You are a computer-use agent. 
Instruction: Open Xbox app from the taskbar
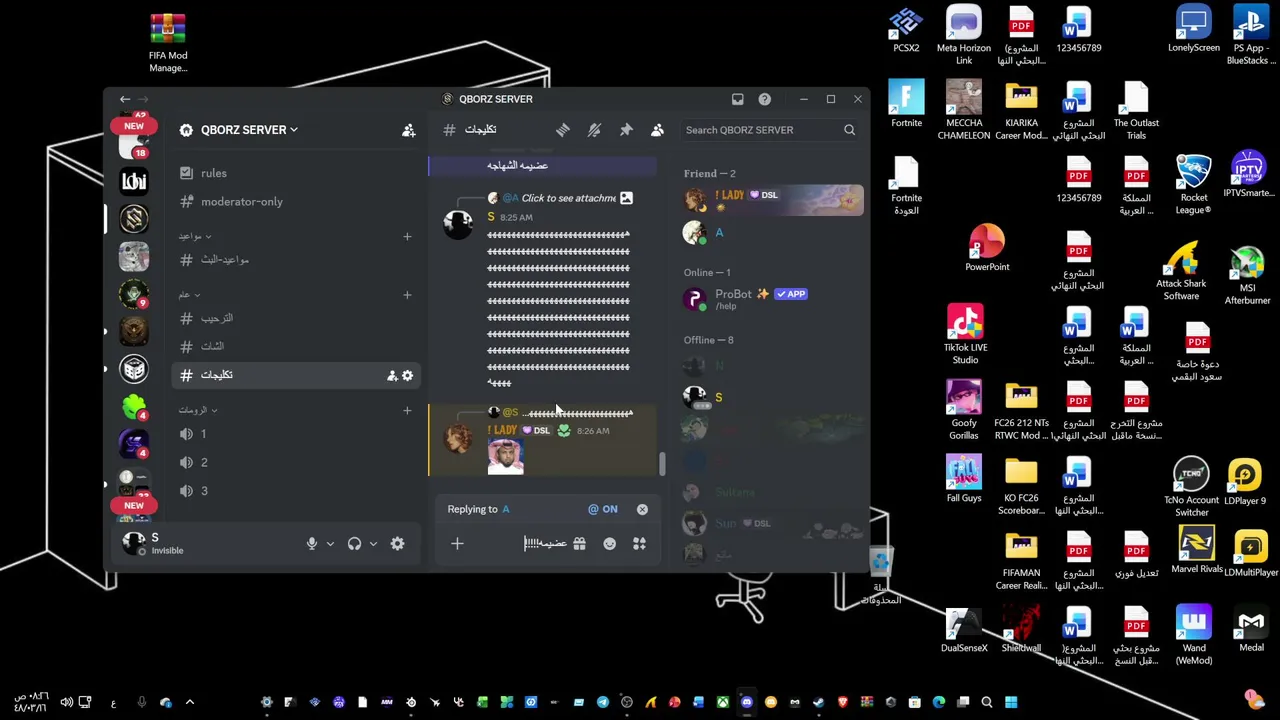point(722,702)
